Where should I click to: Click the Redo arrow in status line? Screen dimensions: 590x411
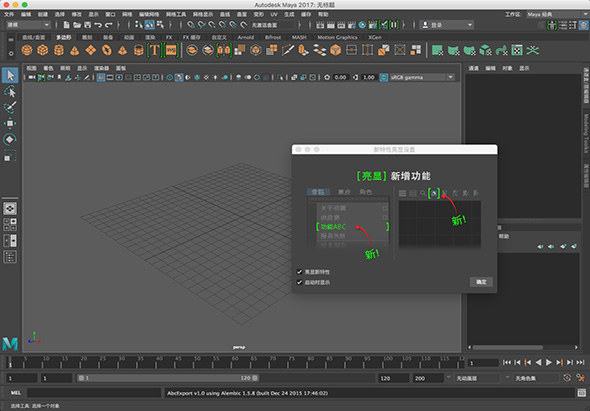click(x=109, y=25)
